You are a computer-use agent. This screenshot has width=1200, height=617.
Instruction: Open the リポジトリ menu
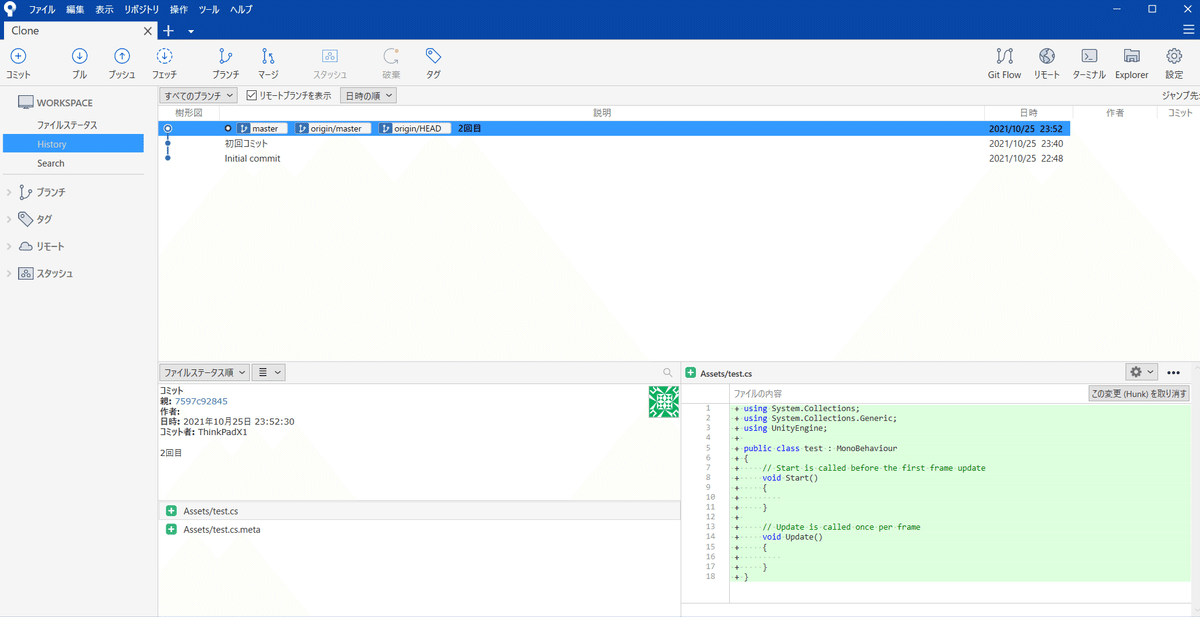141,9
